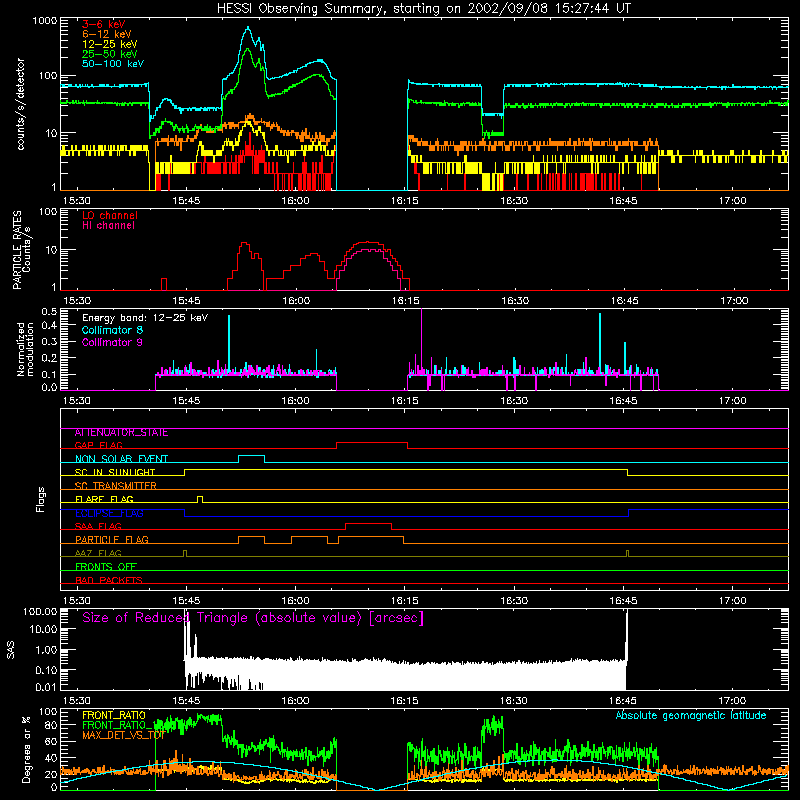Click the LO channel legend label
The image size is (800, 800).
tap(110, 215)
